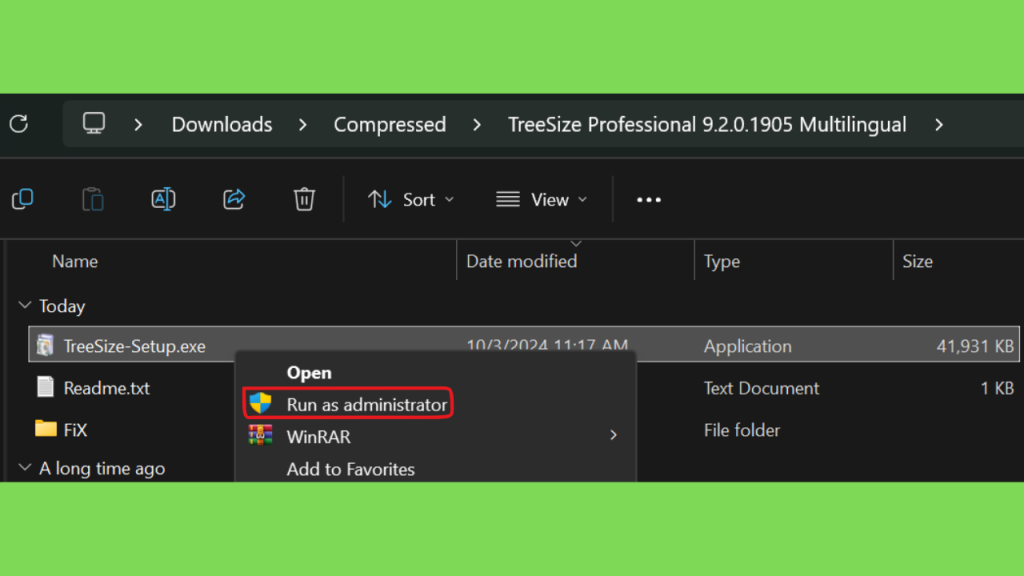Select the TreeSize-Setup.exe file name
1024x576 pixels.
135,346
